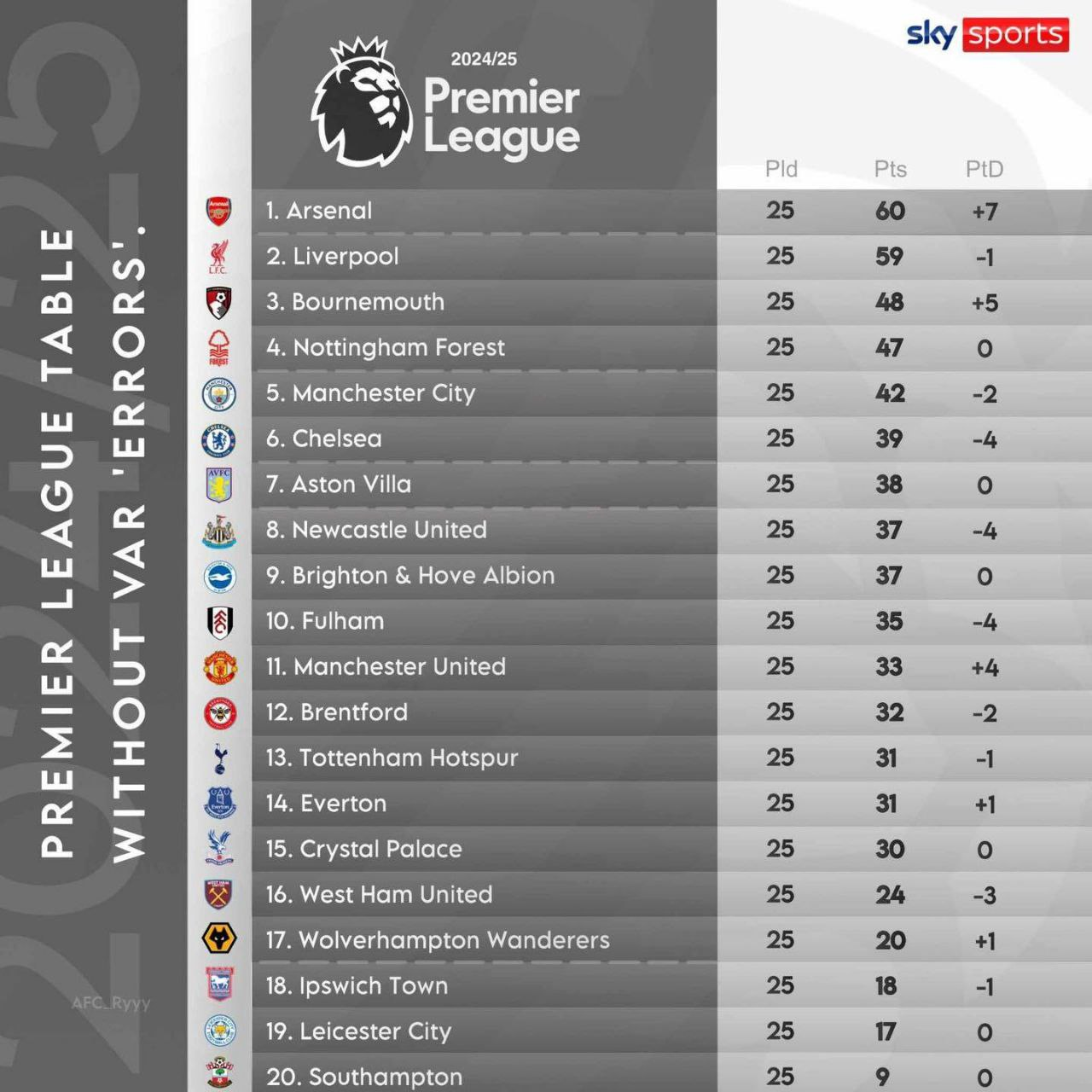Click the Everton club crest
This screenshot has height=1092, width=1092.
tap(219, 804)
